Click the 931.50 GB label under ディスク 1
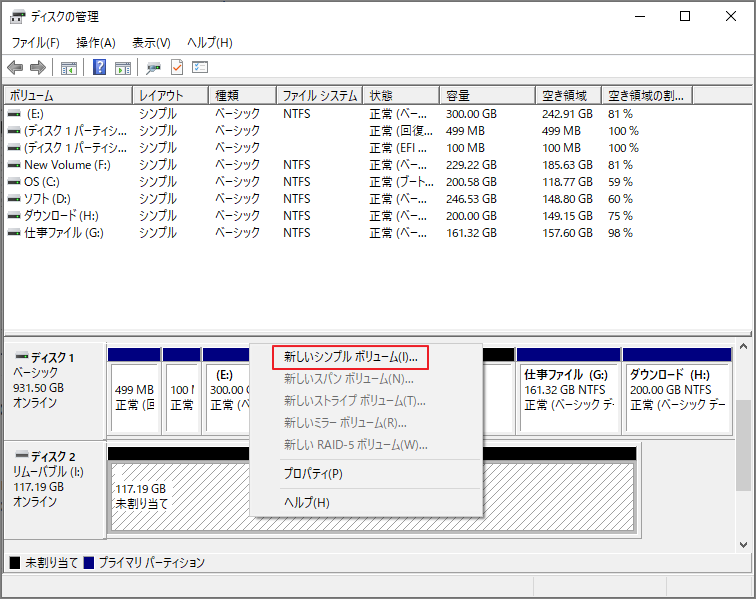The height and width of the screenshot is (599, 756). coord(39,388)
